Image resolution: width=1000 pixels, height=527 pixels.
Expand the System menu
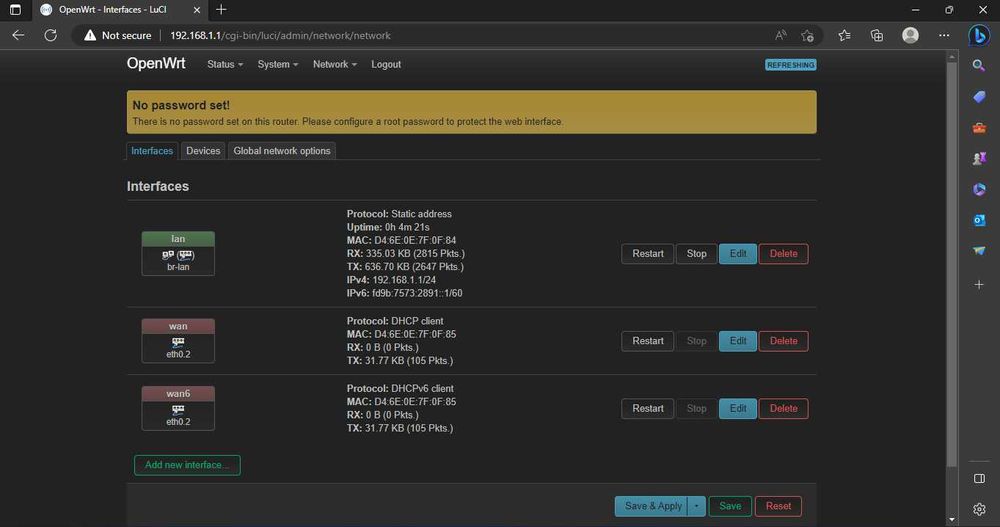pos(277,64)
